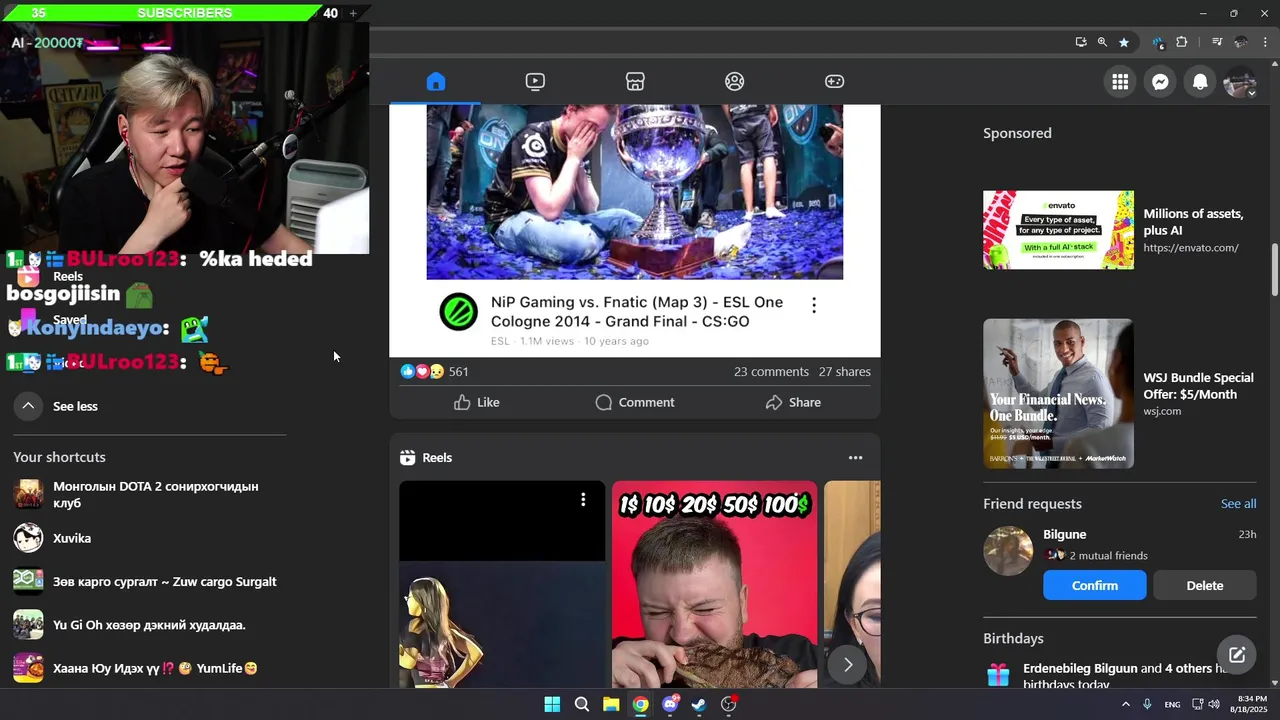Open the Facebook Gaming tab
The height and width of the screenshot is (720, 1280).
point(834,82)
